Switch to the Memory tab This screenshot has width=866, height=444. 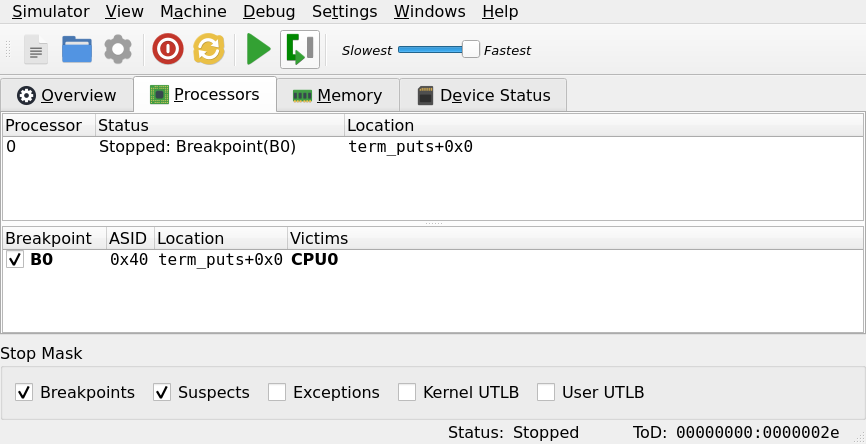pos(338,96)
